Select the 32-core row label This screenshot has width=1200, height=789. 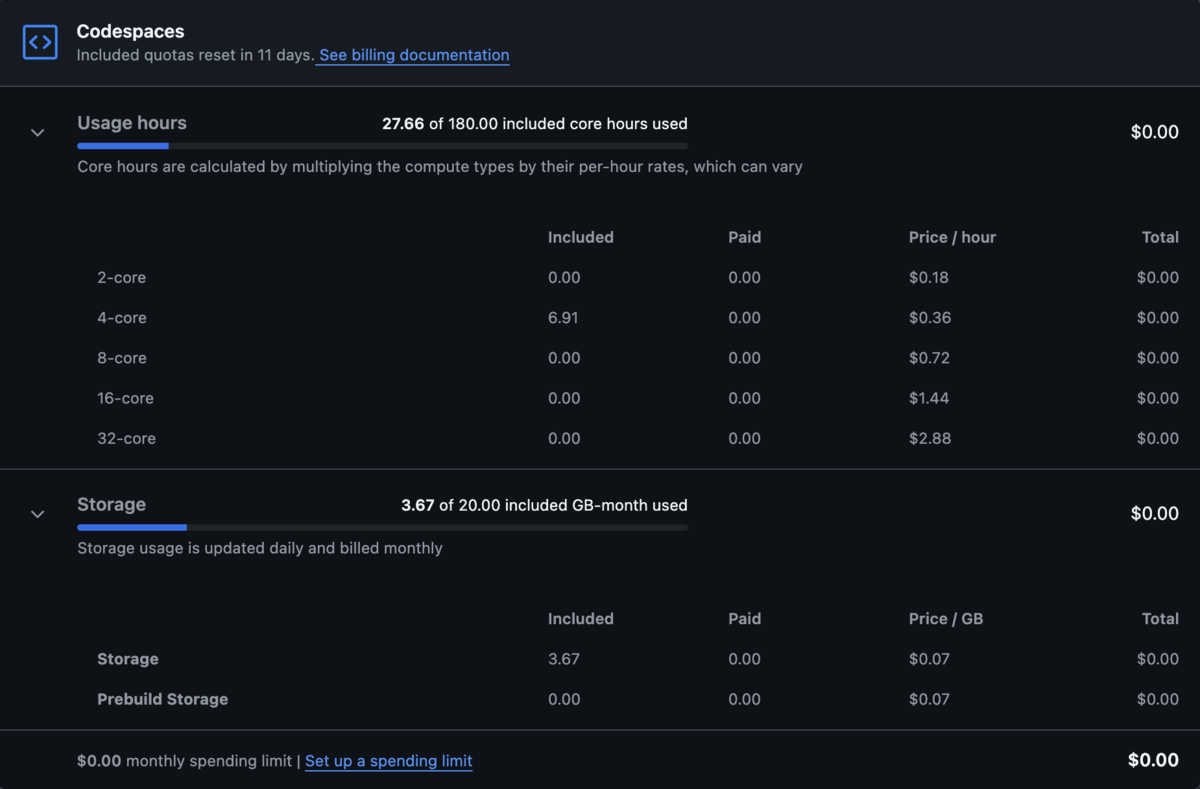point(126,438)
